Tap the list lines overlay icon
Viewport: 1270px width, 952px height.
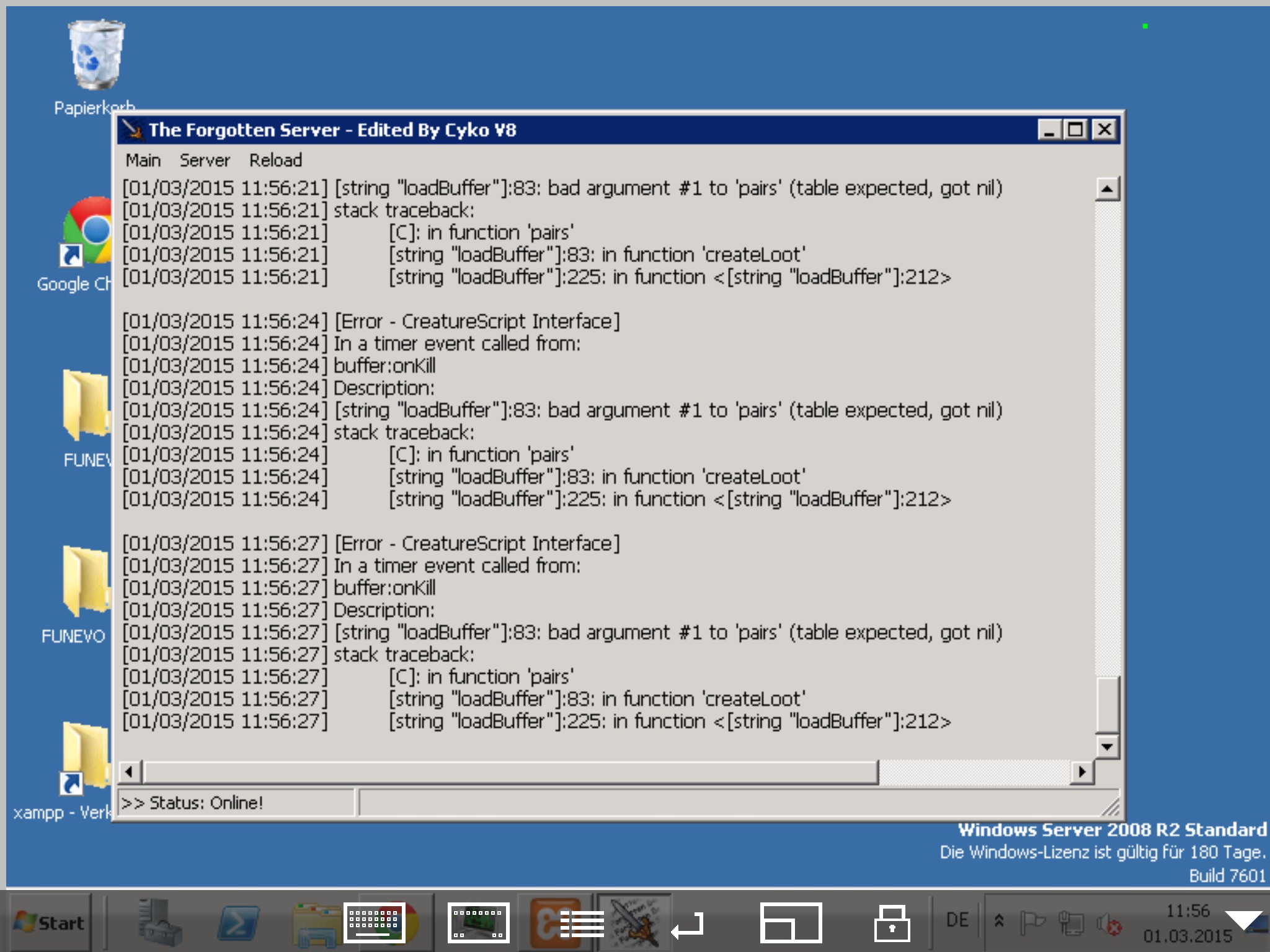pyautogui.click(x=582, y=924)
